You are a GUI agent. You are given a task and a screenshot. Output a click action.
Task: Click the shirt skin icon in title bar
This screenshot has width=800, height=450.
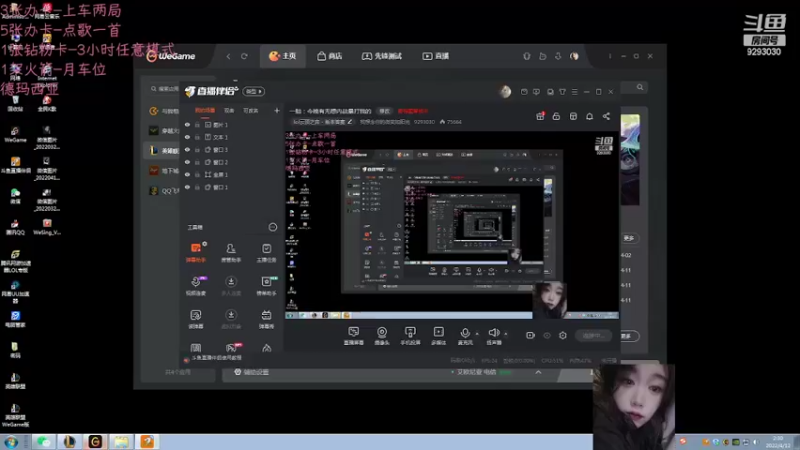pyautogui.click(x=562, y=92)
